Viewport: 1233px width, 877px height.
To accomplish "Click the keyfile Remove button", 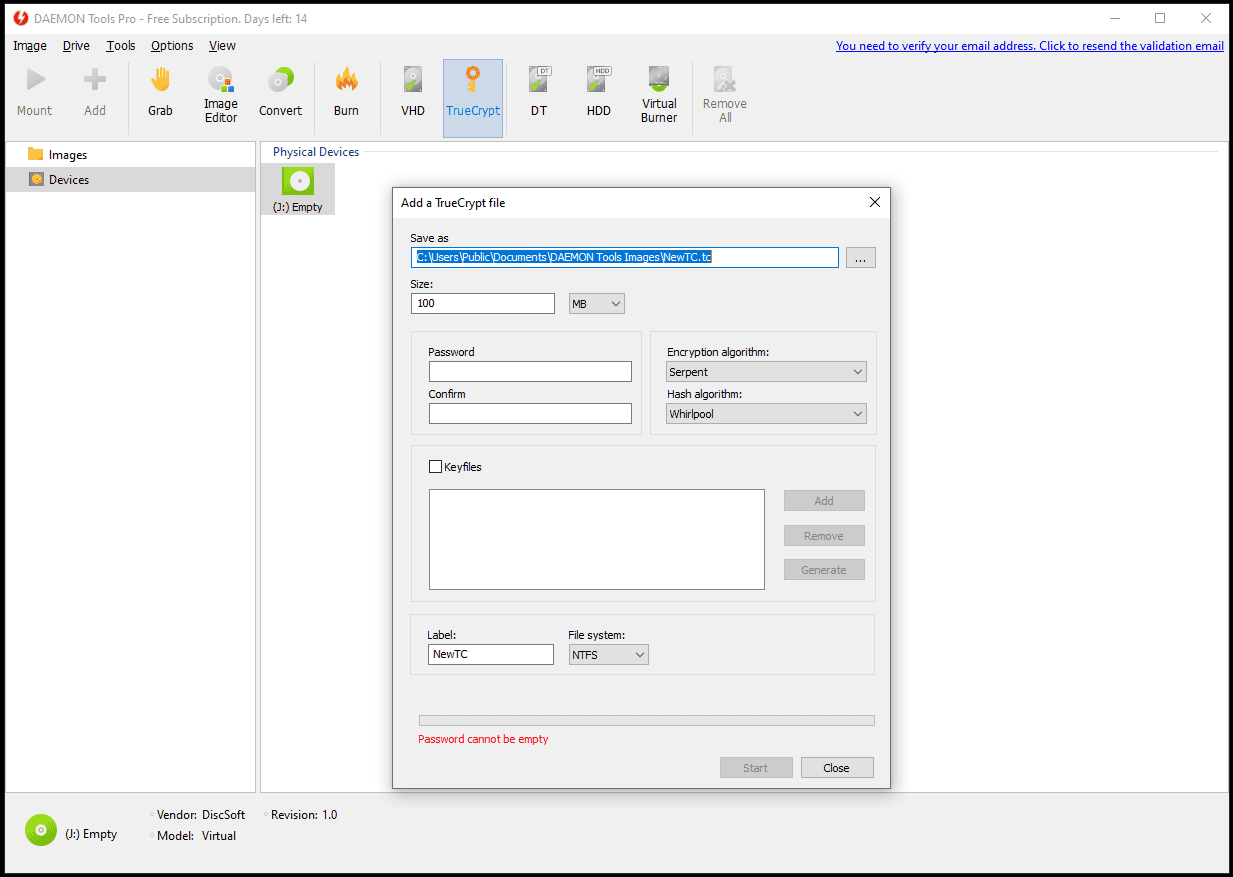I will click(x=824, y=536).
